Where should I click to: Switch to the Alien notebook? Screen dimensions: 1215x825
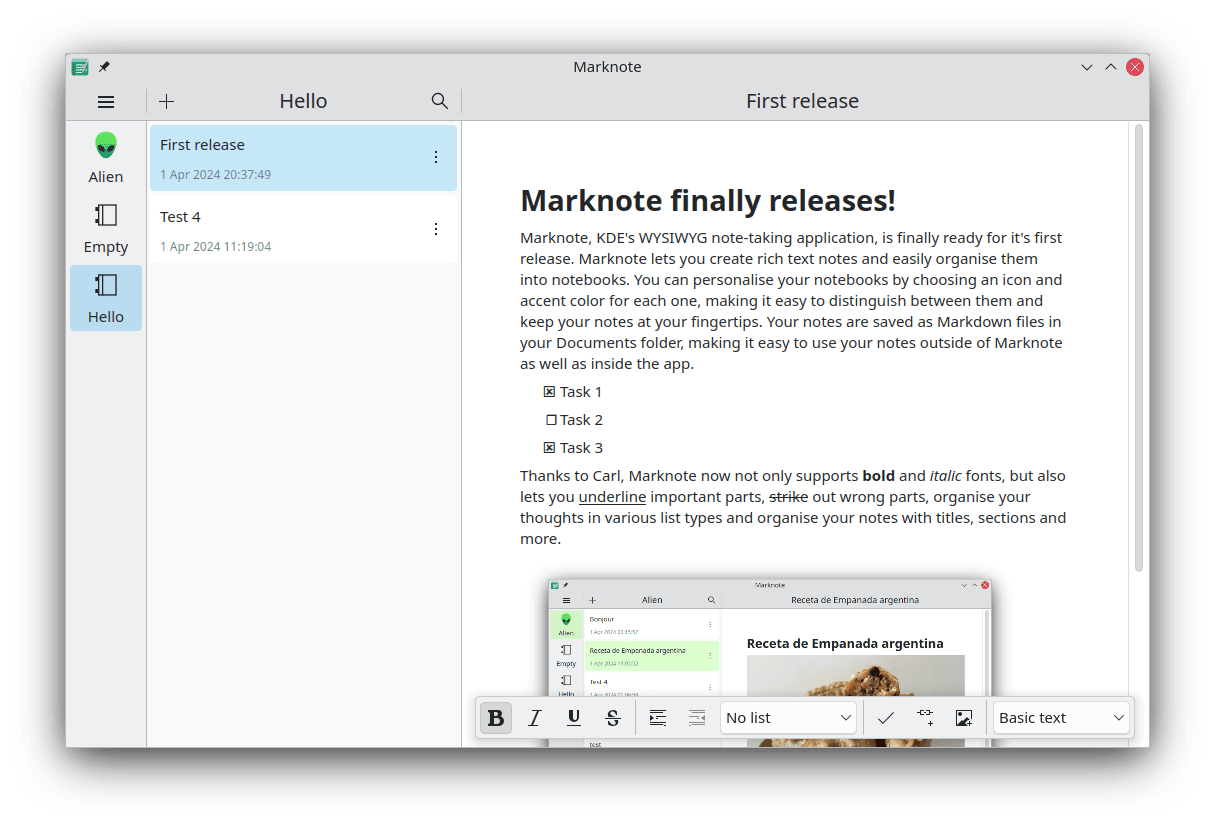[106, 158]
